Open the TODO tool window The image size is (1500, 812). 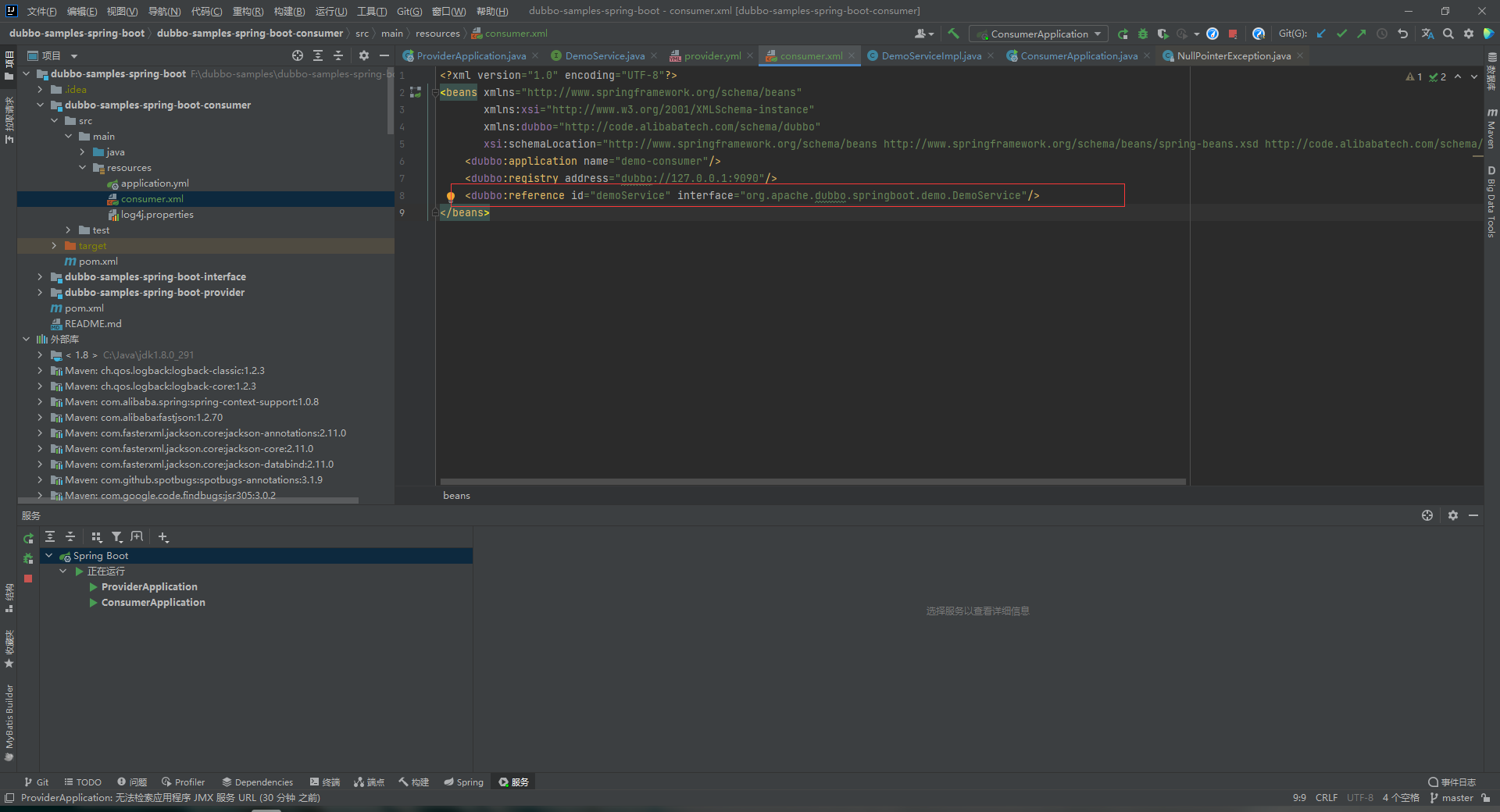pos(83,782)
